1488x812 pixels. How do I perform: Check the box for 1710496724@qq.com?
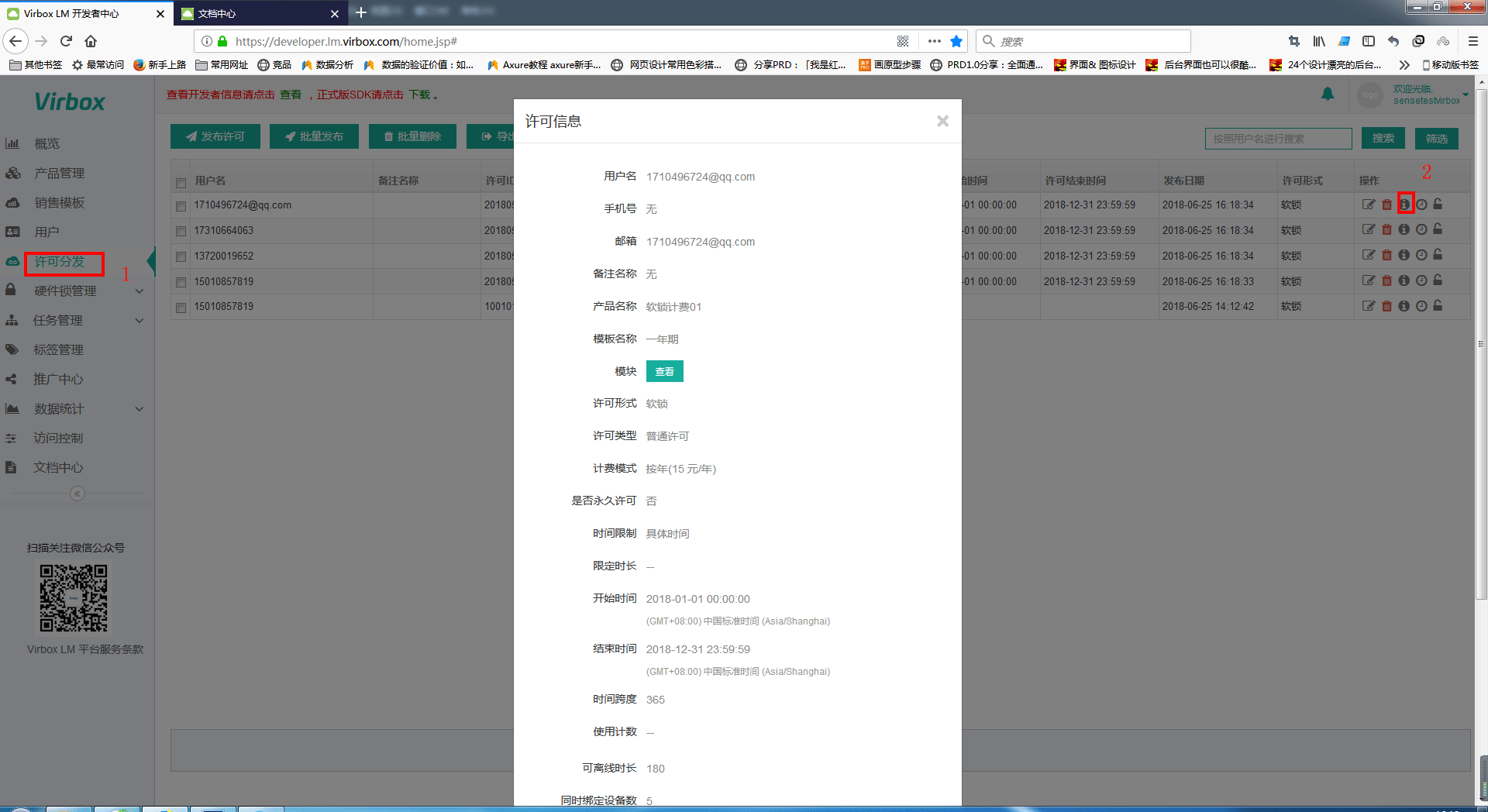coord(181,207)
